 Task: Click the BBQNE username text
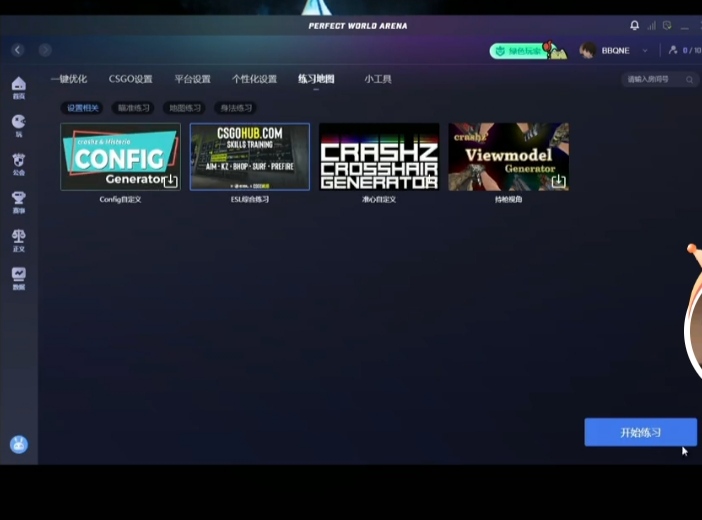[x=615, y=51]
